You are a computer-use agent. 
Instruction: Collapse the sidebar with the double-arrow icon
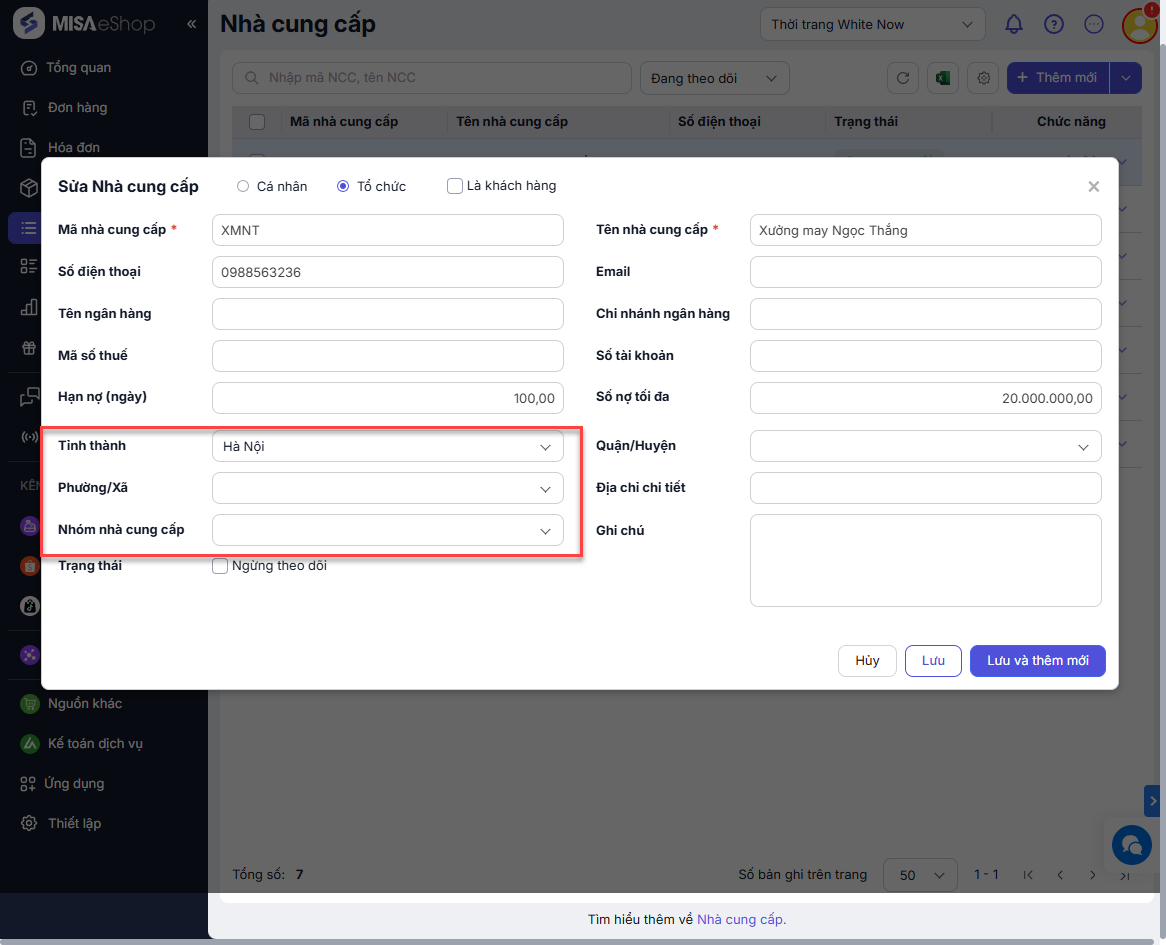click(x=191, y=24)
